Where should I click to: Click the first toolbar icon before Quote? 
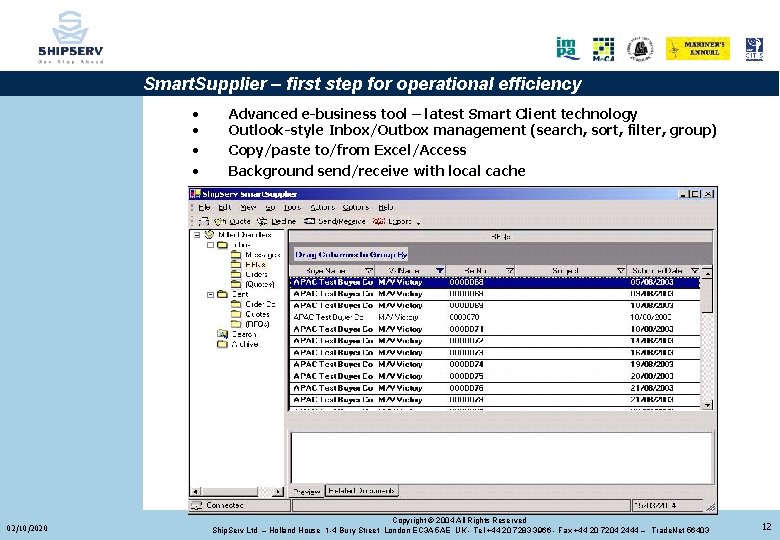pos(204,221)
